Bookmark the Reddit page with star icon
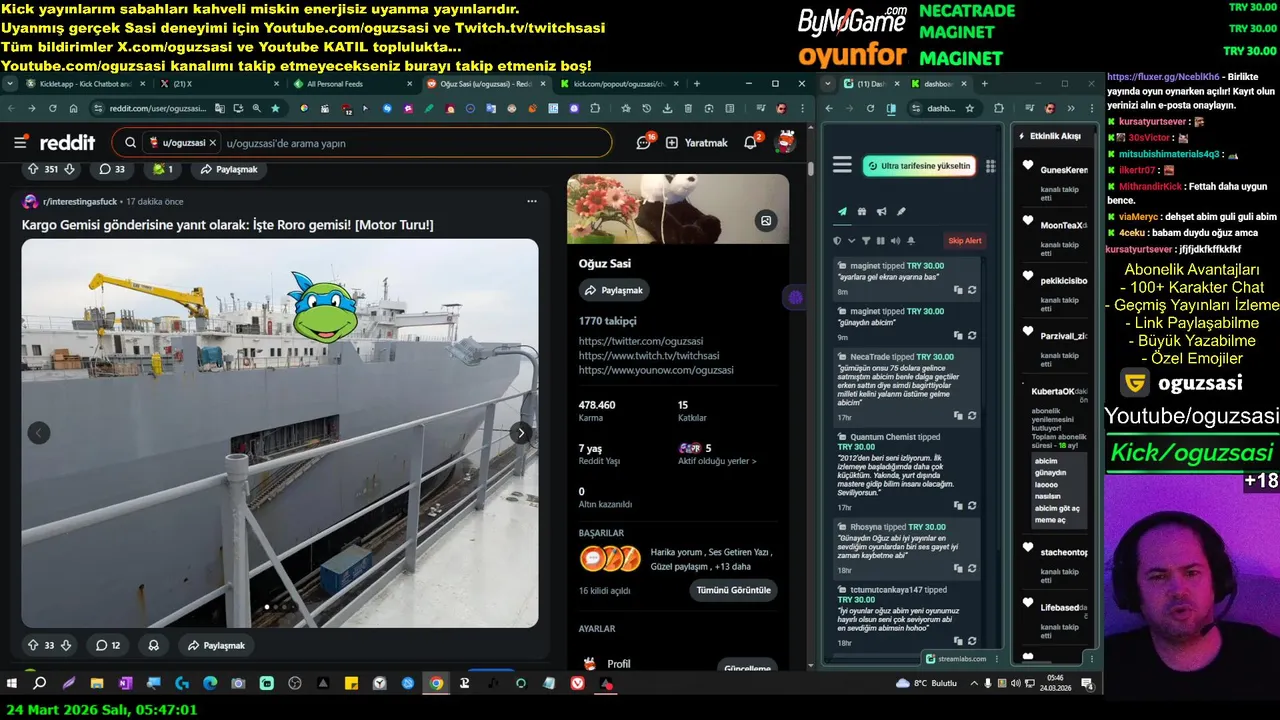This screenshot has width=1280, height=720. tap(275, 108)
